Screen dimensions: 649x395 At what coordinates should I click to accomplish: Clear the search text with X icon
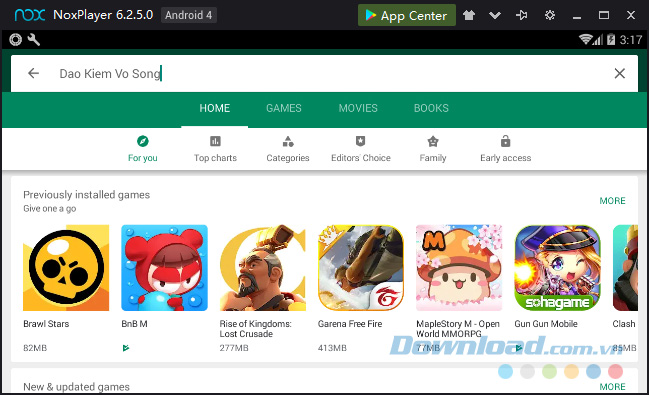point(620,73)
